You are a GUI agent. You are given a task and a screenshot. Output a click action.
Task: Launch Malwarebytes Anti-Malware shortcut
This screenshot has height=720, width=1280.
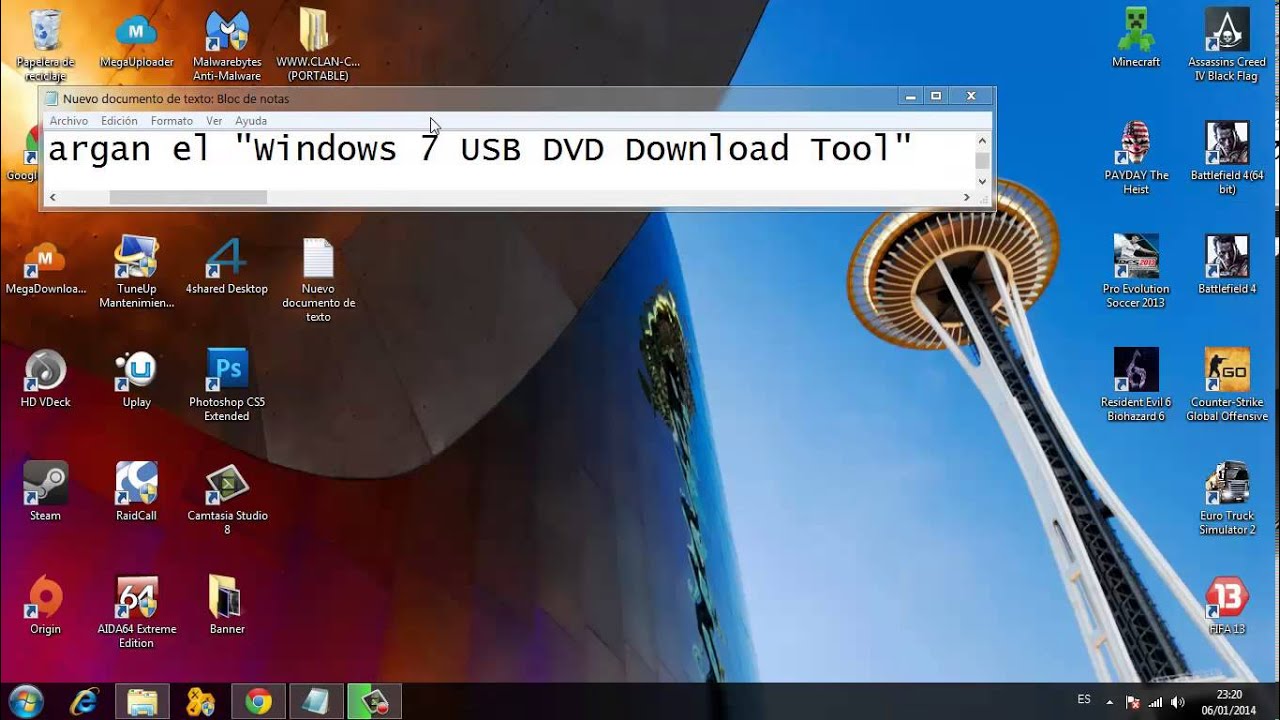click(227, 45)
